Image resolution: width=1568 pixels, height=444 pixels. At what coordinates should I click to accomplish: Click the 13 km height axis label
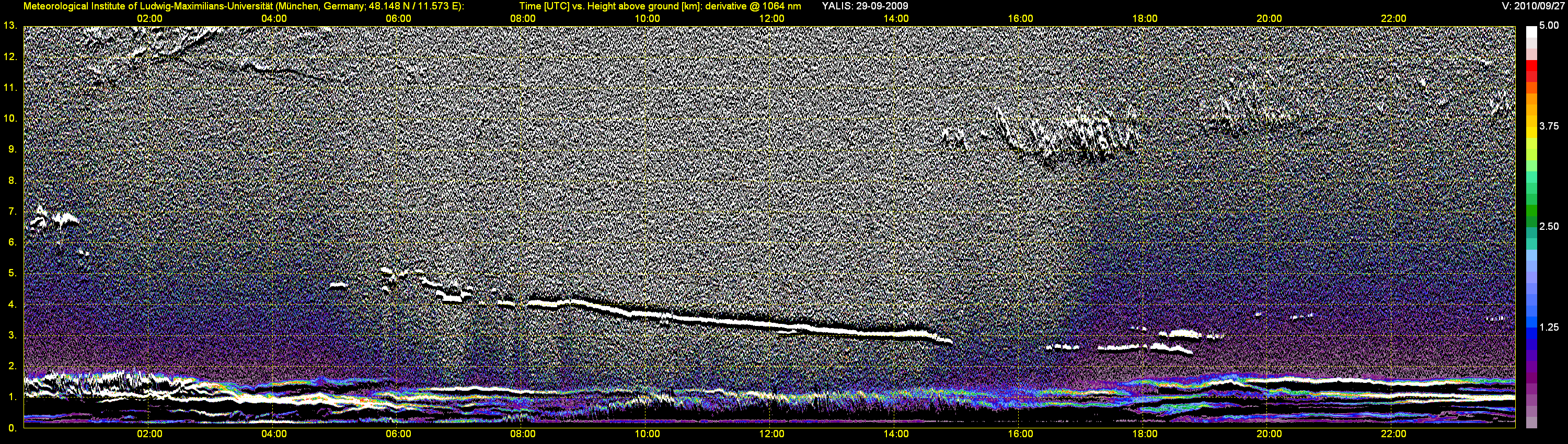click(x=10, y=26)
